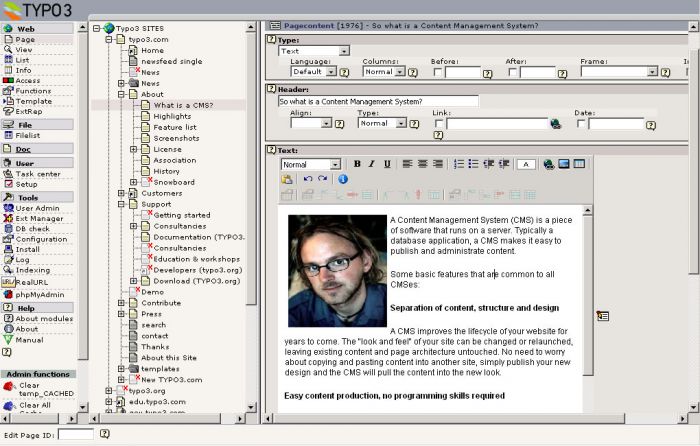Image resolution: width=700 pixels, height=446 pixels.
Task: Check the Date field checkbox
Action: tap(580, 124)
